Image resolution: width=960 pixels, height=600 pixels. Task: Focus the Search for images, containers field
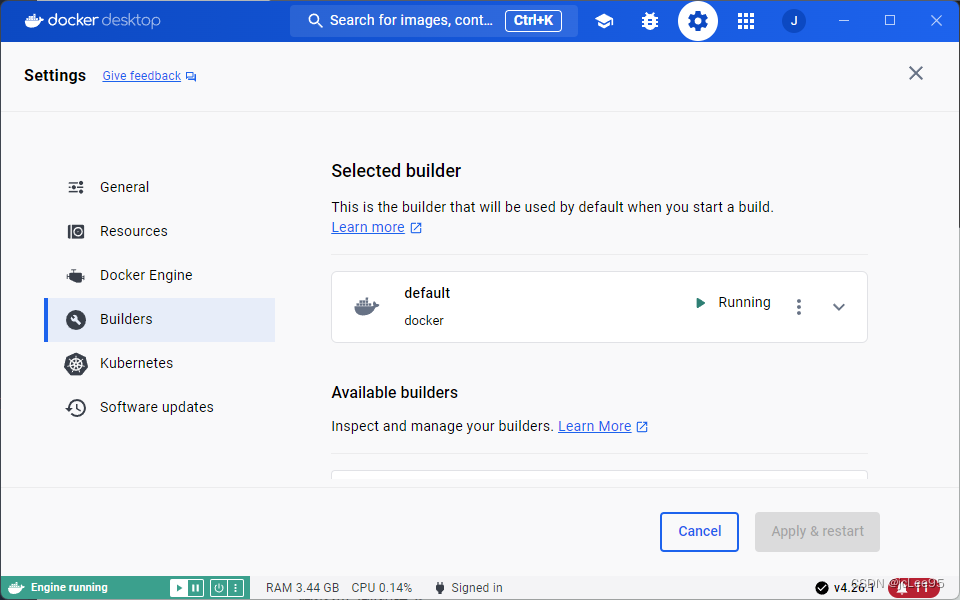click(433, 21)
